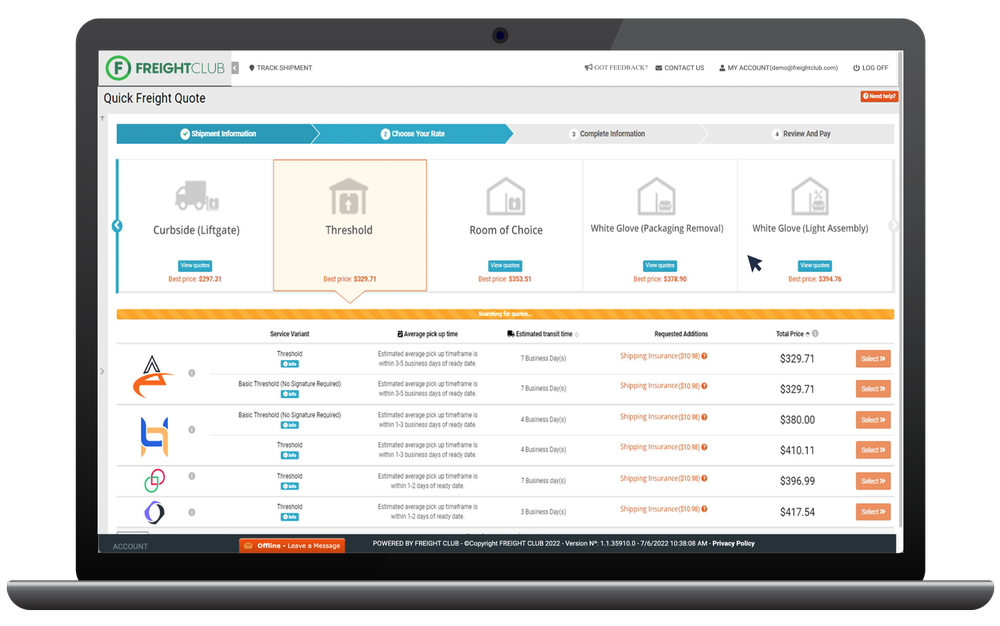
Task: Select Choose Your Rate step
Action: tap(413, 134)
